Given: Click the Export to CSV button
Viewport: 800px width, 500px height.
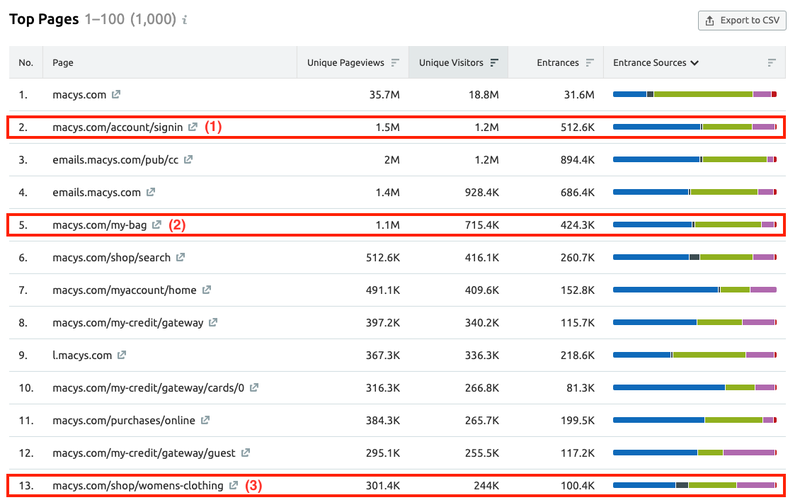Looking at the screenshot, I should (742, 20).
